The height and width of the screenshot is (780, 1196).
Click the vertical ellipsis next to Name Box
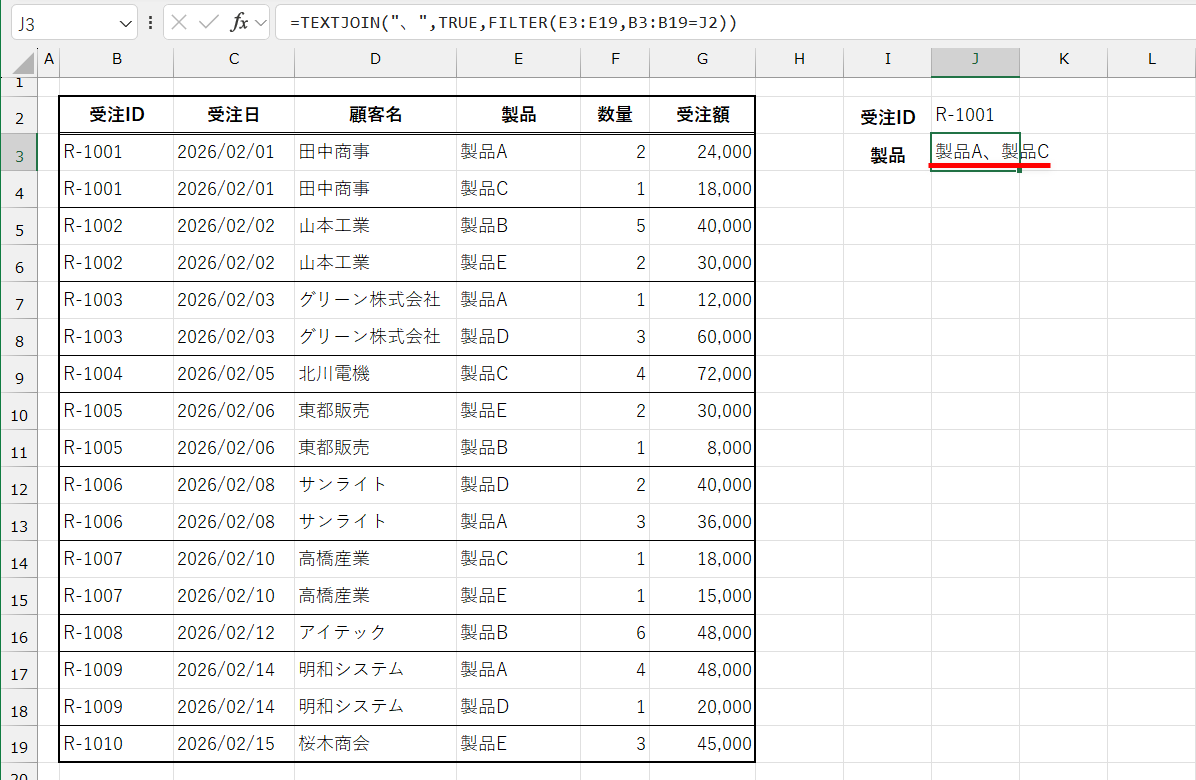(150, 22)
